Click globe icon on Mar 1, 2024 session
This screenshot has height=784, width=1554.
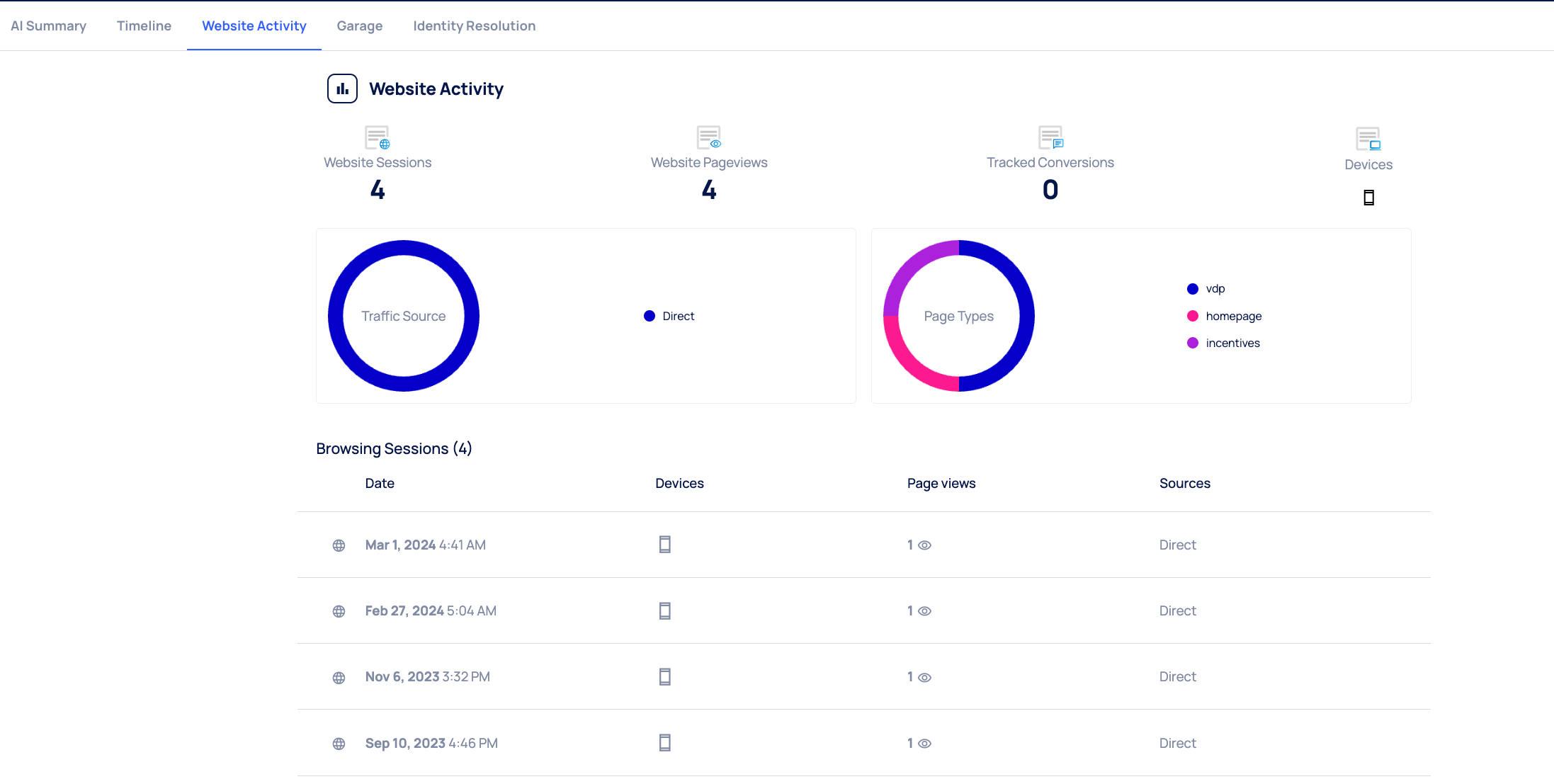pos(339,545)
